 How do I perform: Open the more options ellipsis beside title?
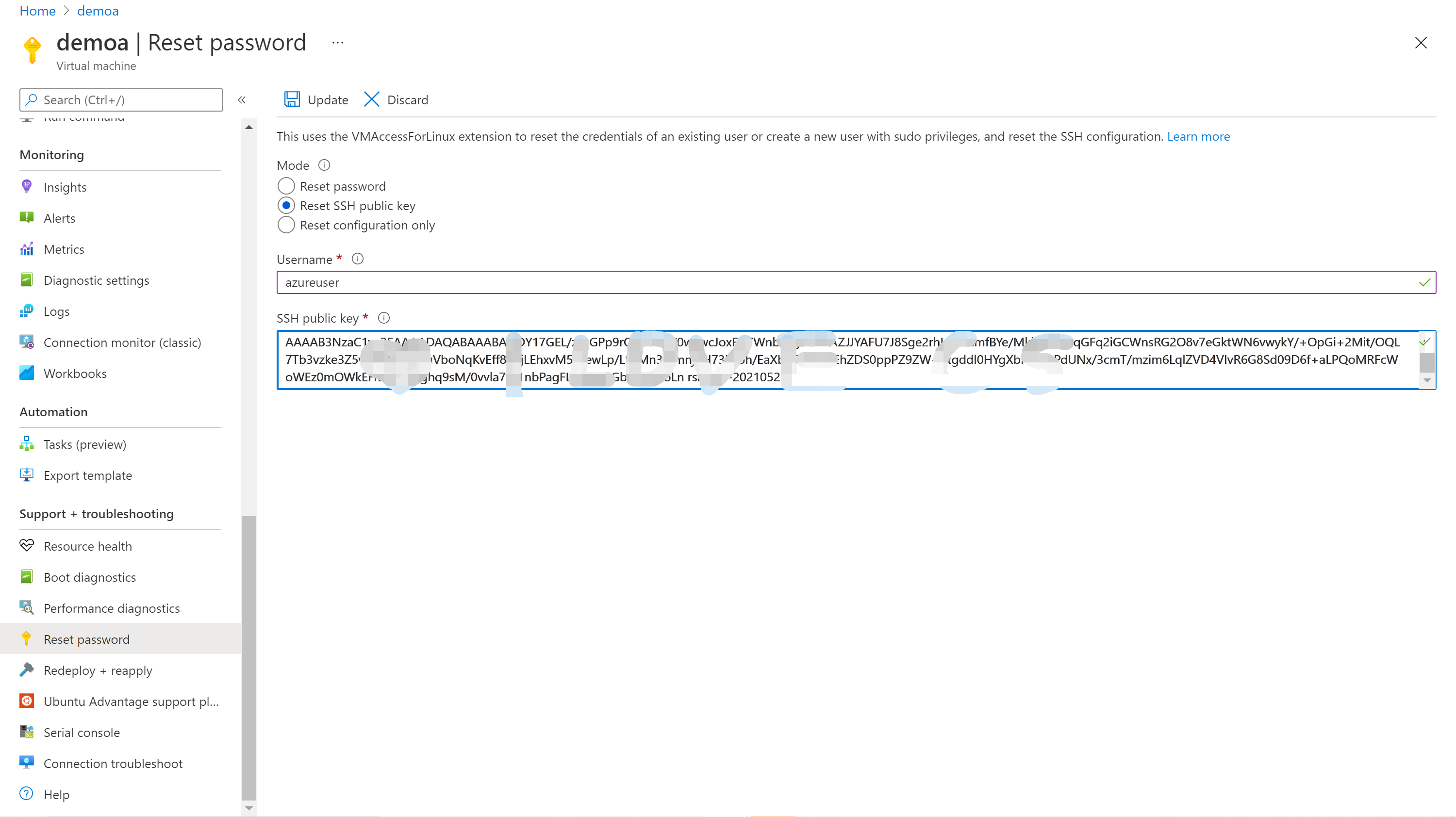(338, 43)
